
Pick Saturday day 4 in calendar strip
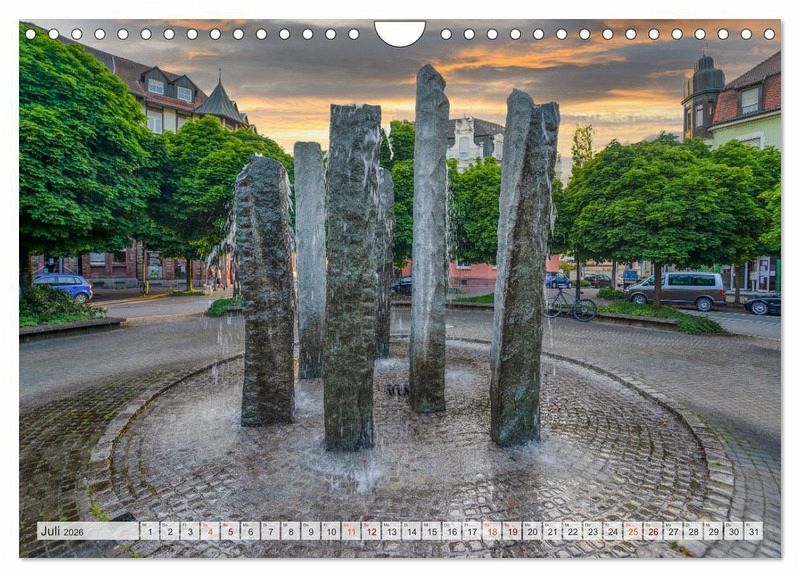click(210, 531)
